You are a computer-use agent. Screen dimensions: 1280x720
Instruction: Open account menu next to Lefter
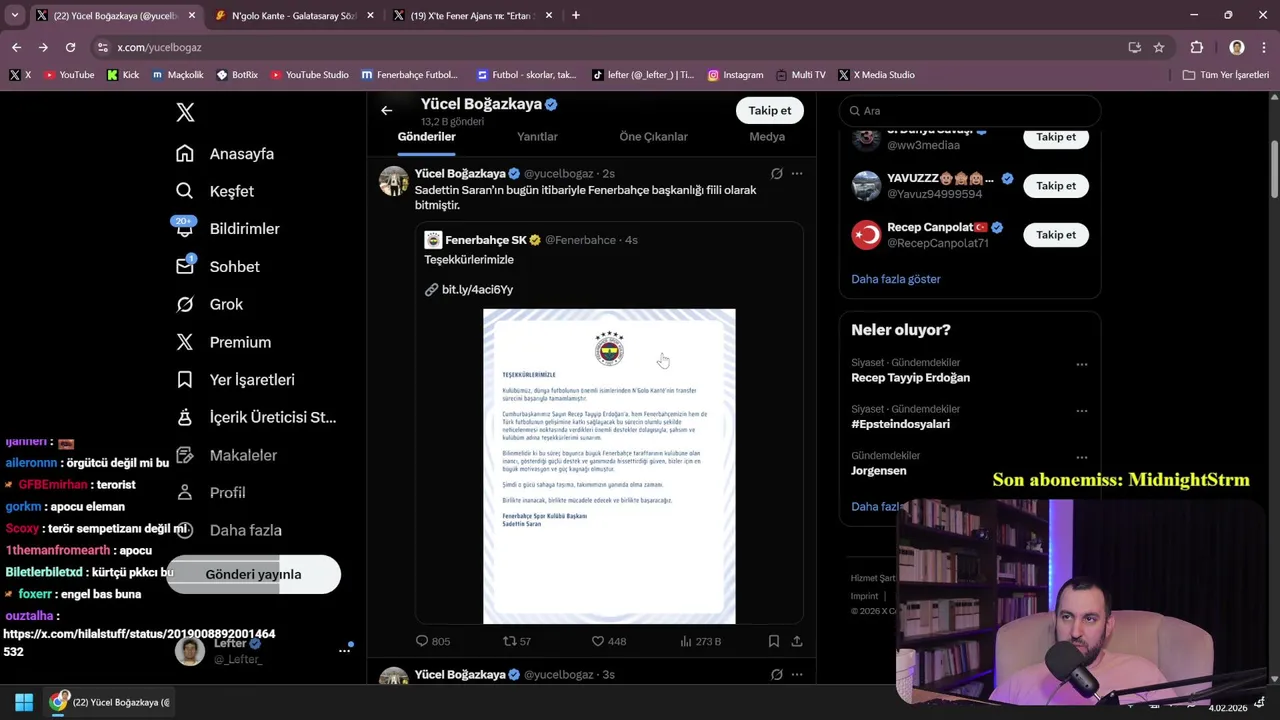pyautogui.click(x=344, y=650)
